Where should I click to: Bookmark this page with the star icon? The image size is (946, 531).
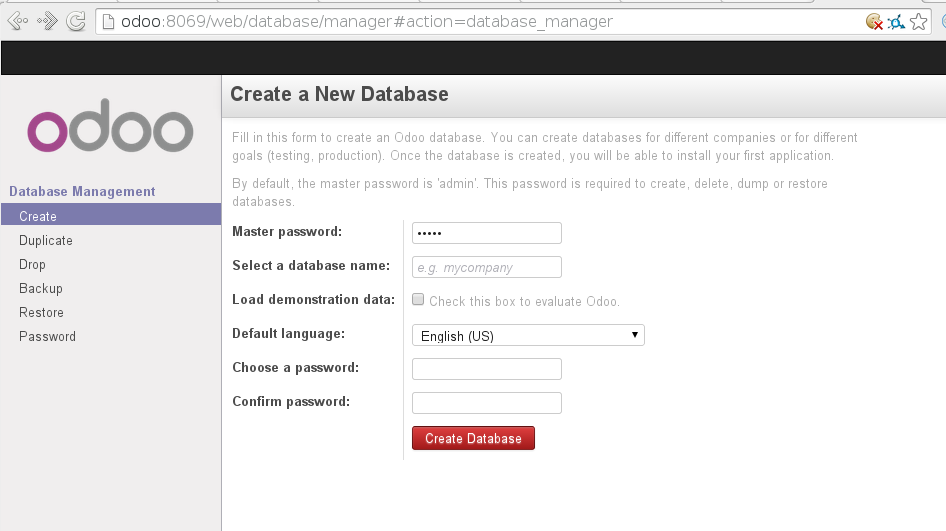[x=918, y=21]
